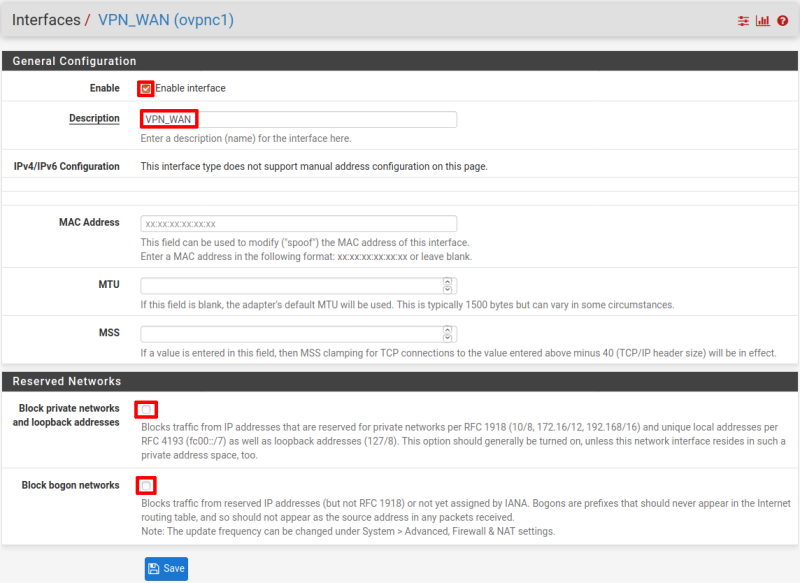The width and height of the screenshot is (800, 583).
Task: Select the Block bogon networks label
Action: (x=70, y=485)
